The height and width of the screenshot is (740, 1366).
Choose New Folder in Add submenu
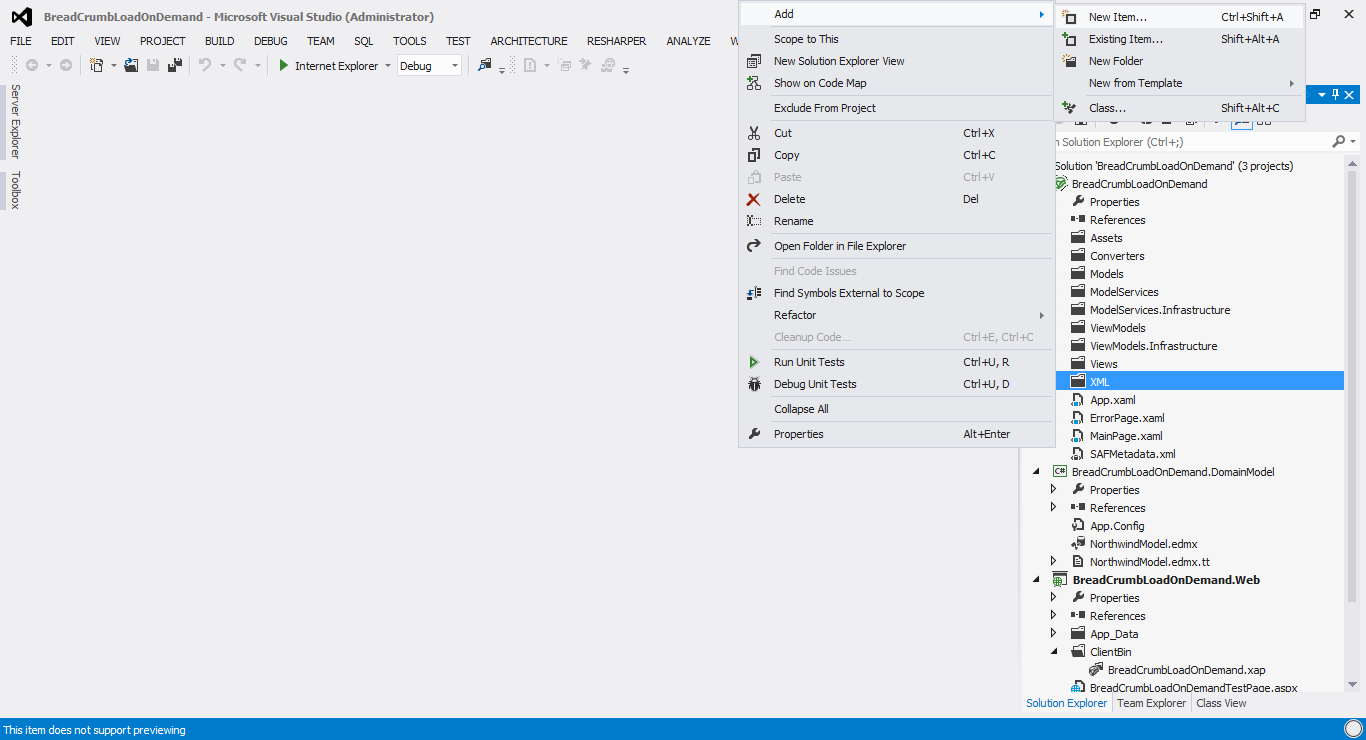pos(1180,61)
